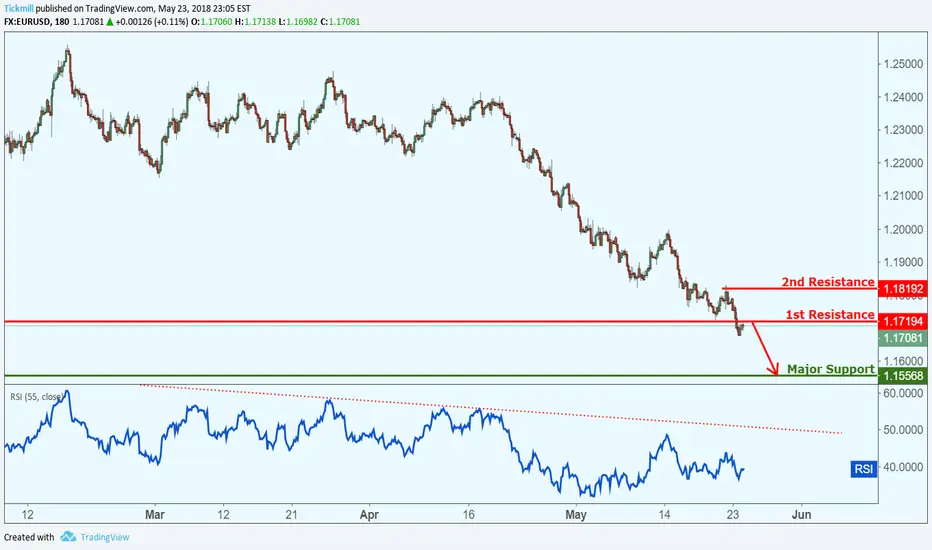This screenshot has height=550, width=932.
Task: Click the L:1.16982 low value
Action: tap(298, 21)
